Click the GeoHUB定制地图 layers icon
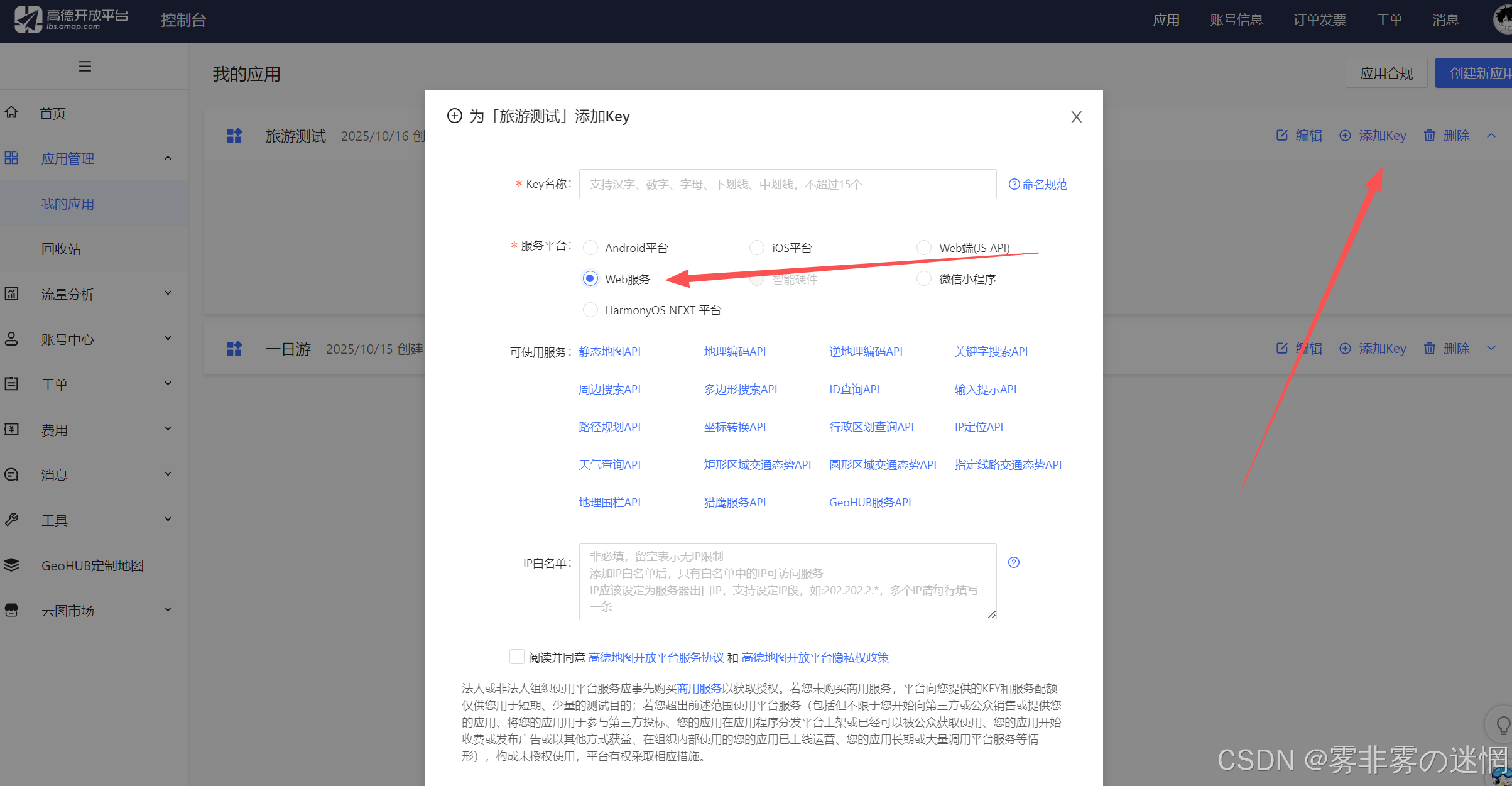Image resolution: width=1512 pixels, height=786 pixels. click(12, 565)
